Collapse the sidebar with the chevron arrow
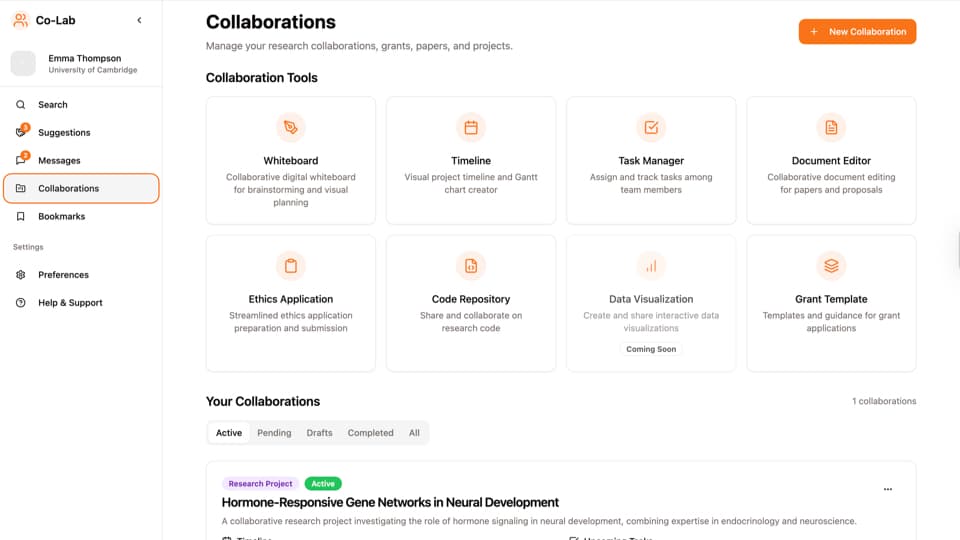 [x=140, y=20]
